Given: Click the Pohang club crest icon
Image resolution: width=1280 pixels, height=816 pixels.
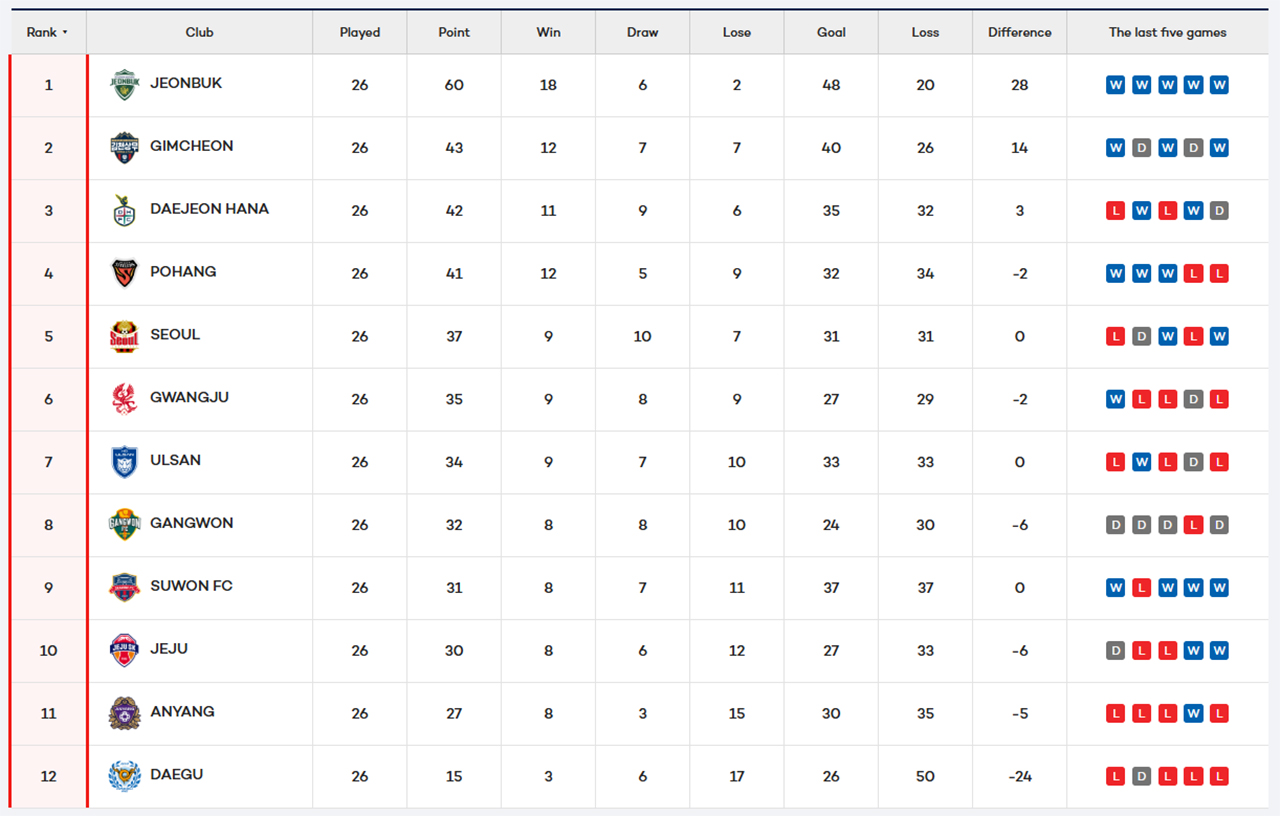Looking at the screenshot, I should coord(124,273).
